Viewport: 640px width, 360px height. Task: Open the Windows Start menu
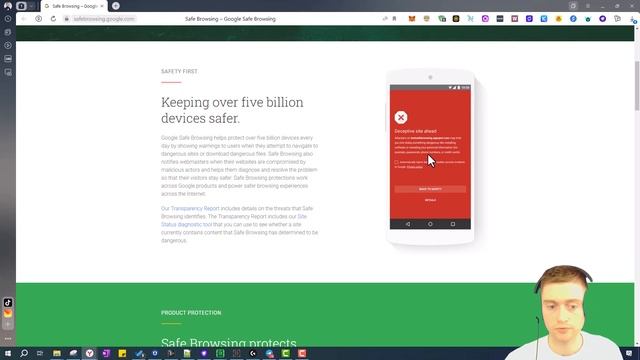(8, 353)
